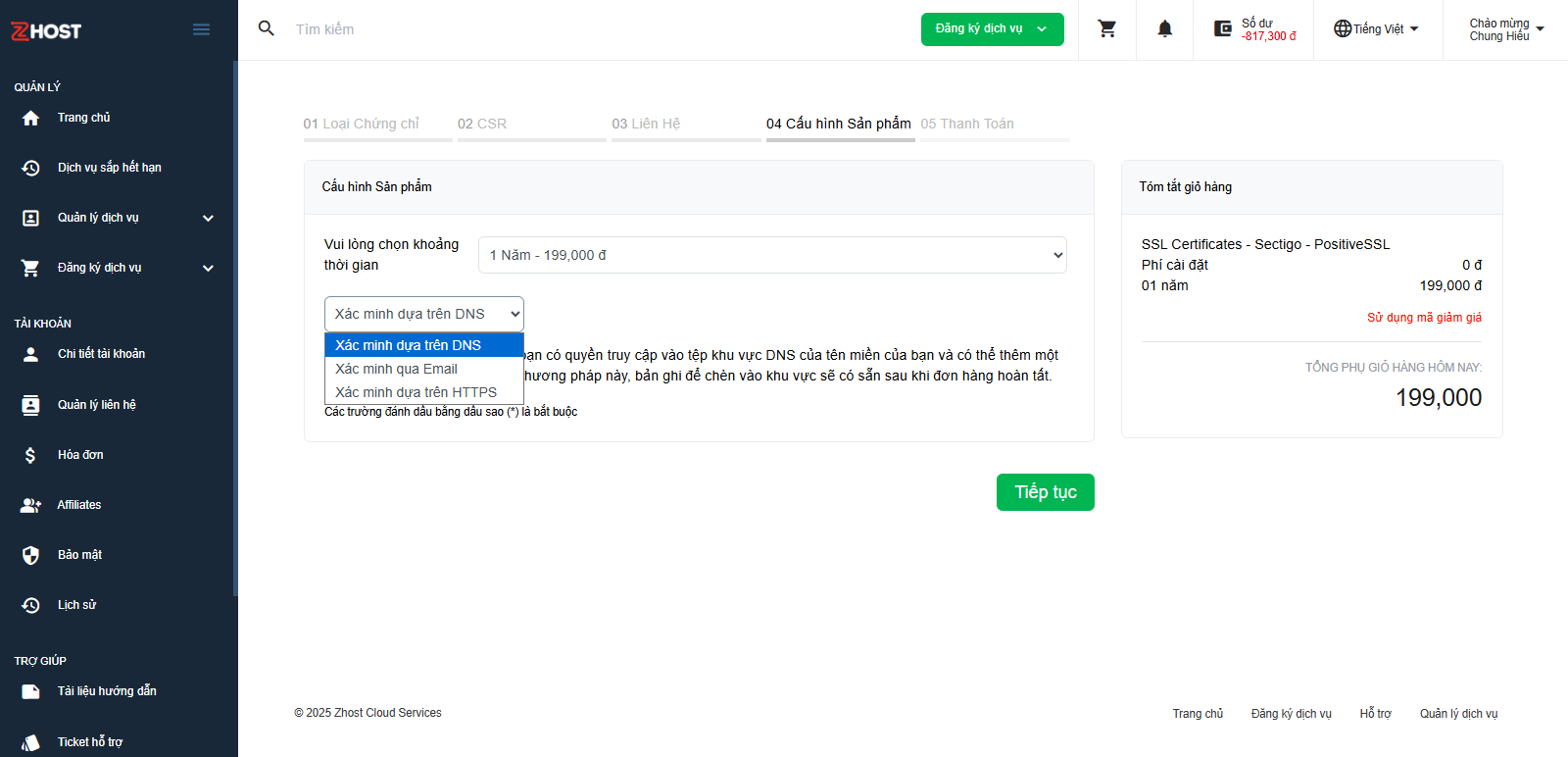Switch to the '02 CSR' step tab
This screenshot has height=757, width=1568.
tap(482, 124)
